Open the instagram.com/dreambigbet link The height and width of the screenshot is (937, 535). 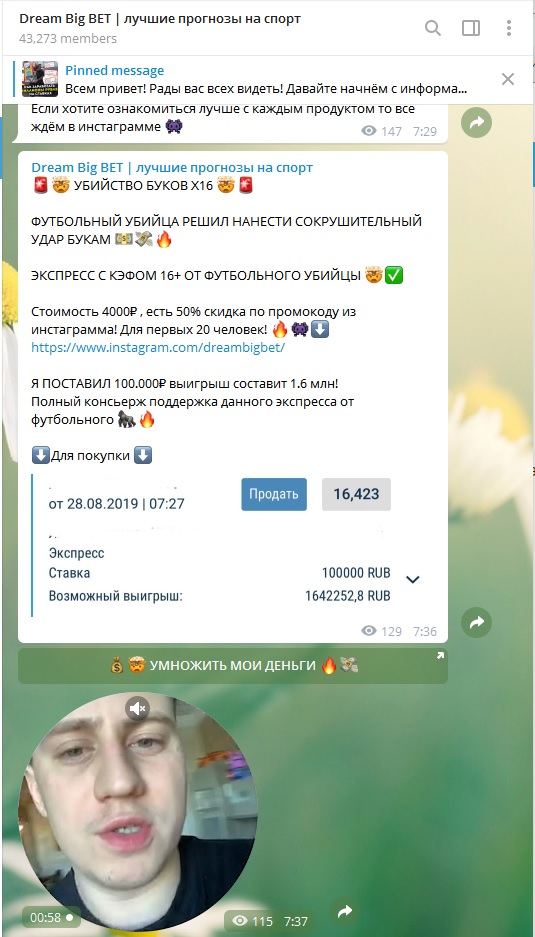158,347
